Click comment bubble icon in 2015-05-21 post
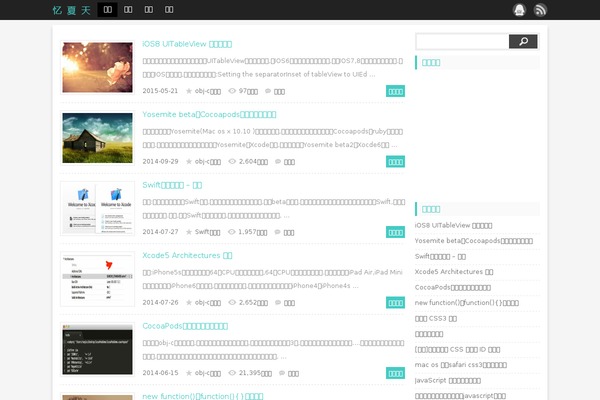600x400 pixels. (268, 91)
